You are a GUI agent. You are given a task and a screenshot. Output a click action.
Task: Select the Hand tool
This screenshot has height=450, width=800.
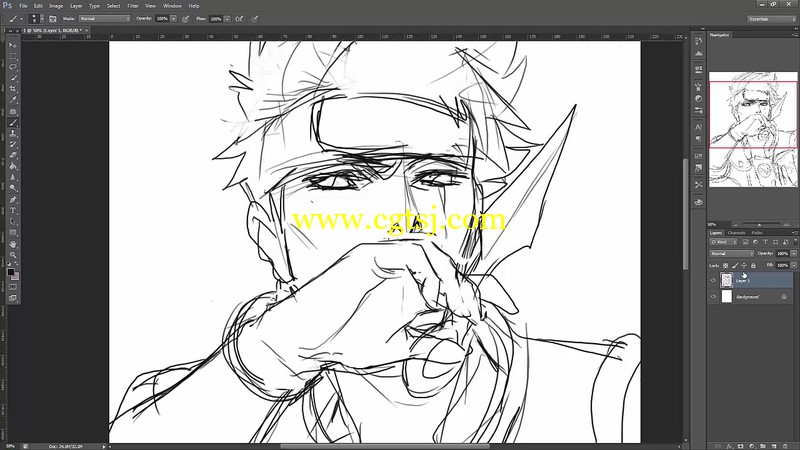click(x=13, y=244)
